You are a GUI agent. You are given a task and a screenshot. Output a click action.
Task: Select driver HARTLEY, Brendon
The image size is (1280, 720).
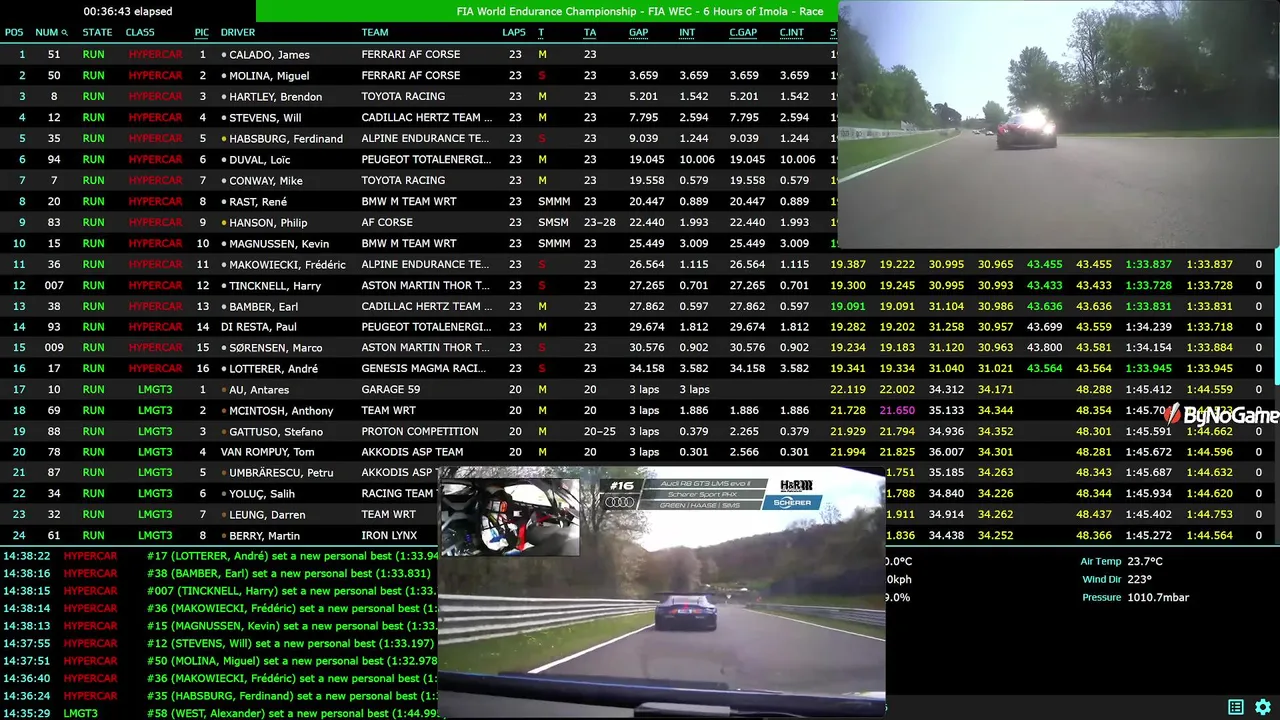point(275,97)
